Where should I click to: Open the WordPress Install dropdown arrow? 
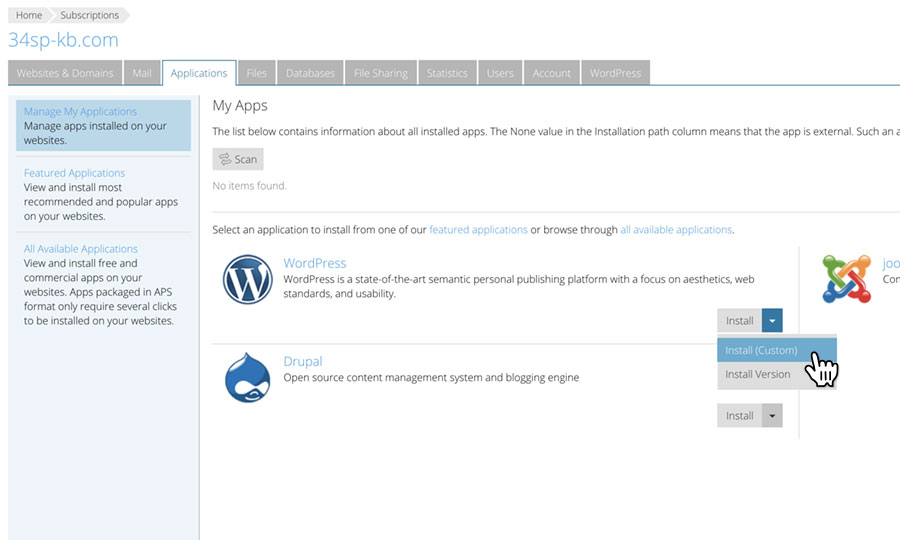[772, 321]
